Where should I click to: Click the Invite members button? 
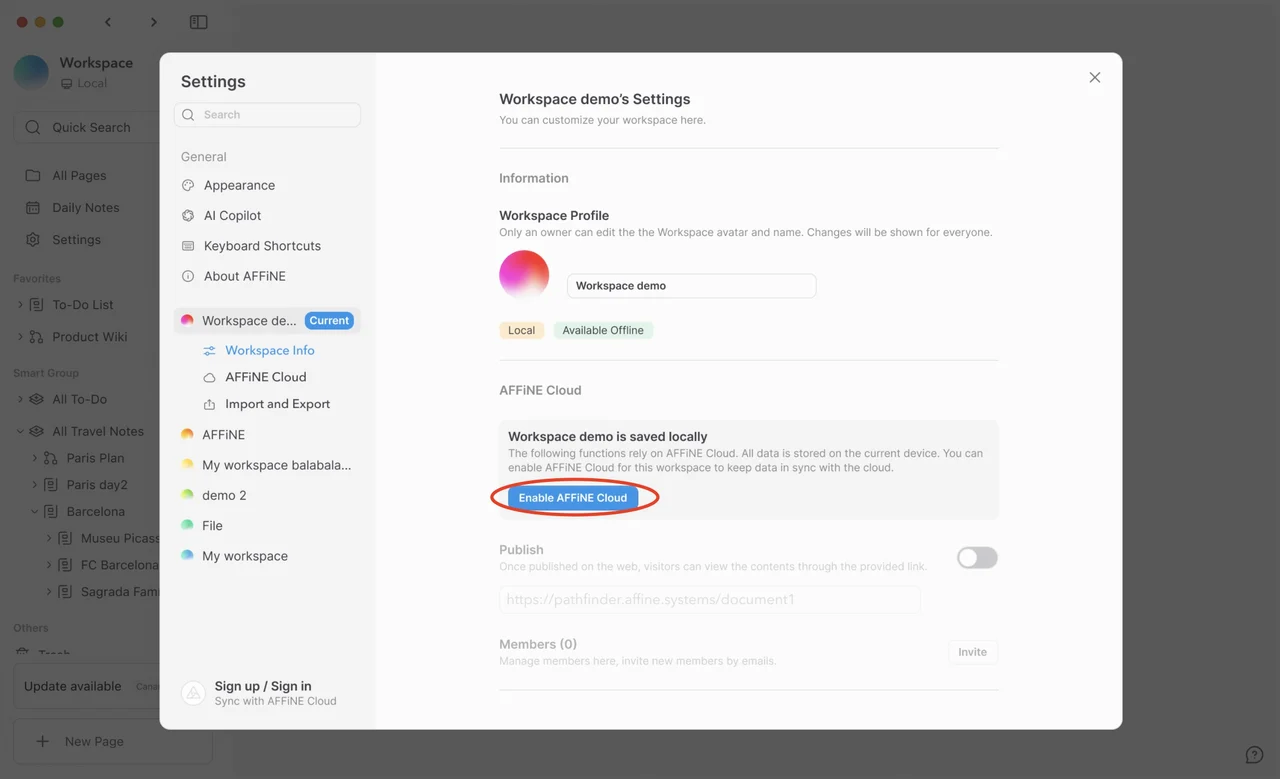point(973,652)
